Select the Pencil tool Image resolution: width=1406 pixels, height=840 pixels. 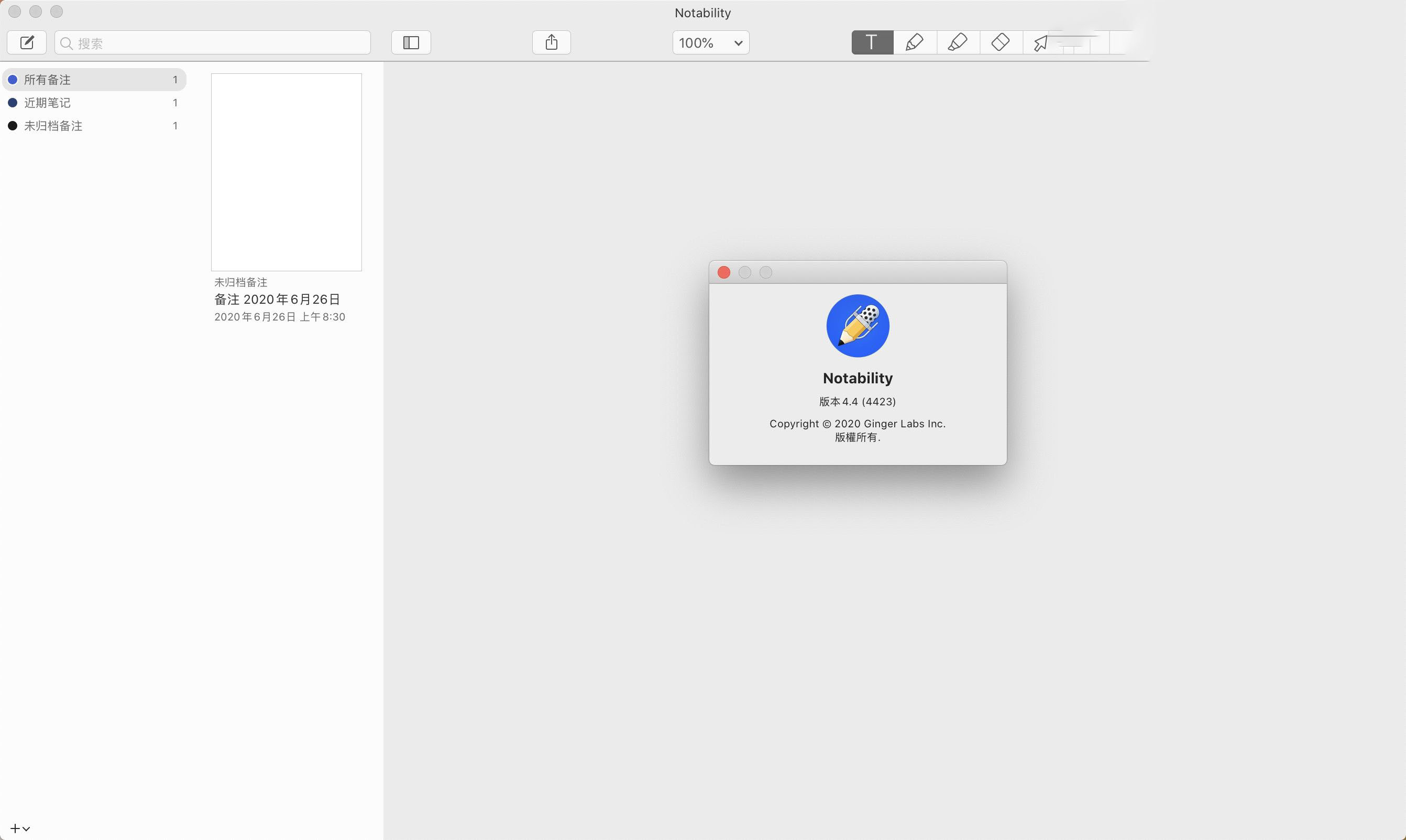pyautogui.click(x=915, y=42)
